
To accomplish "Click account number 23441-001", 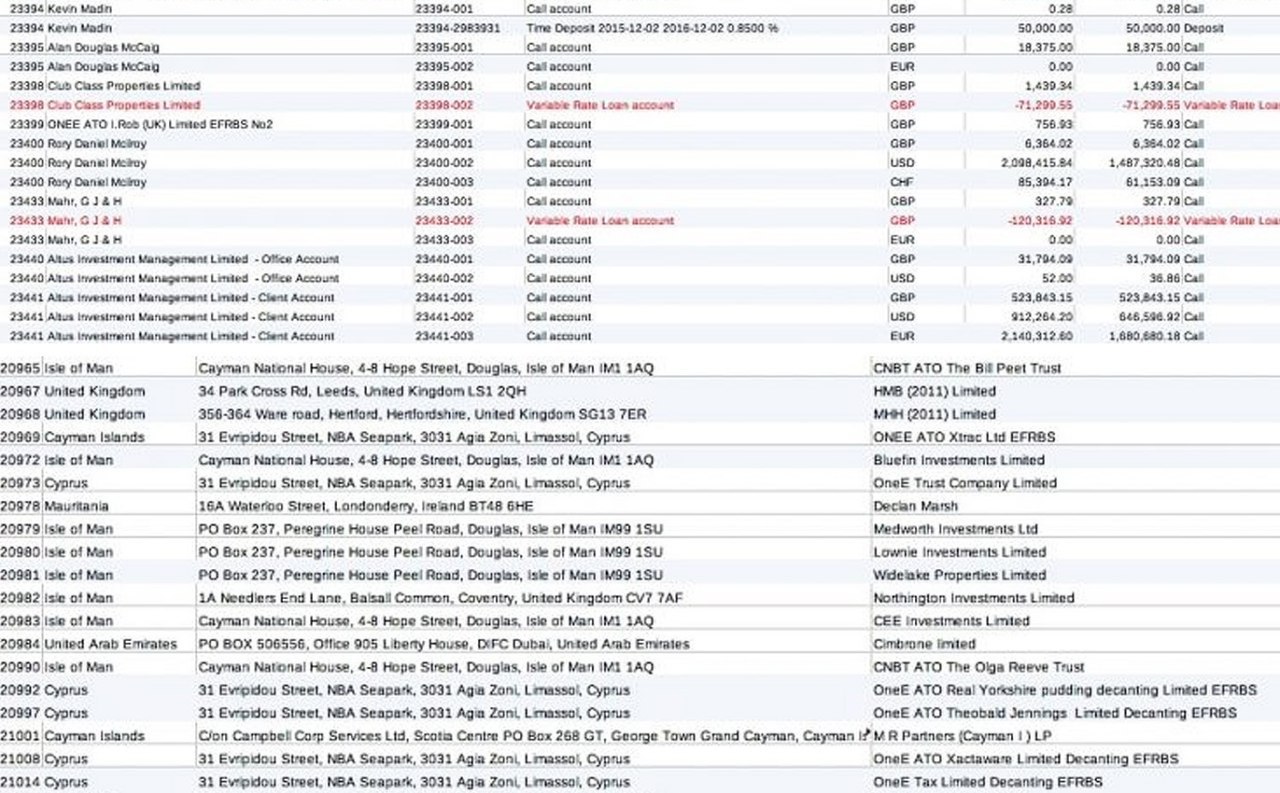I will point(443,297).
